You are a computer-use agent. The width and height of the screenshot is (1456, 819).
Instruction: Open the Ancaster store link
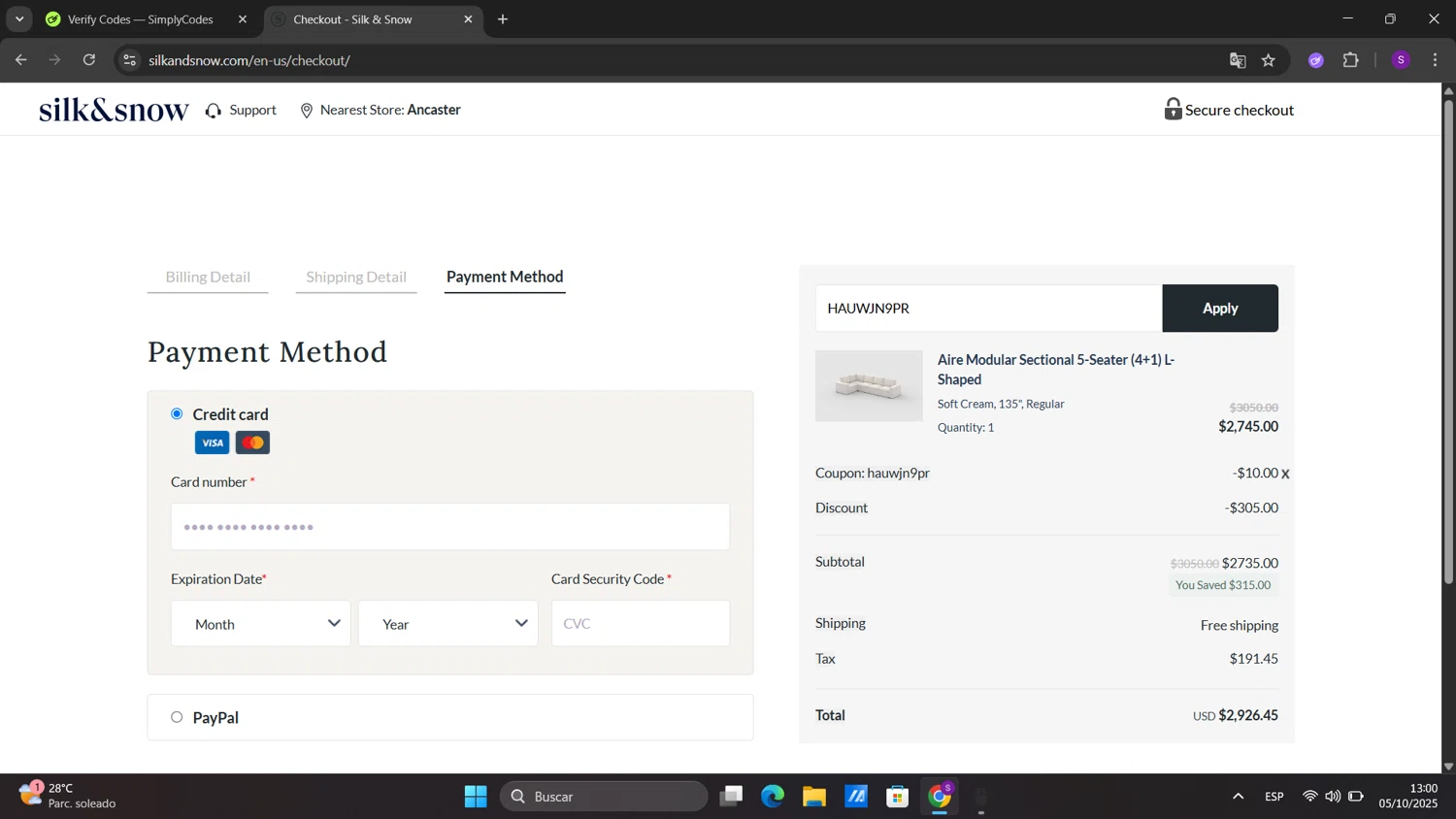434,110
